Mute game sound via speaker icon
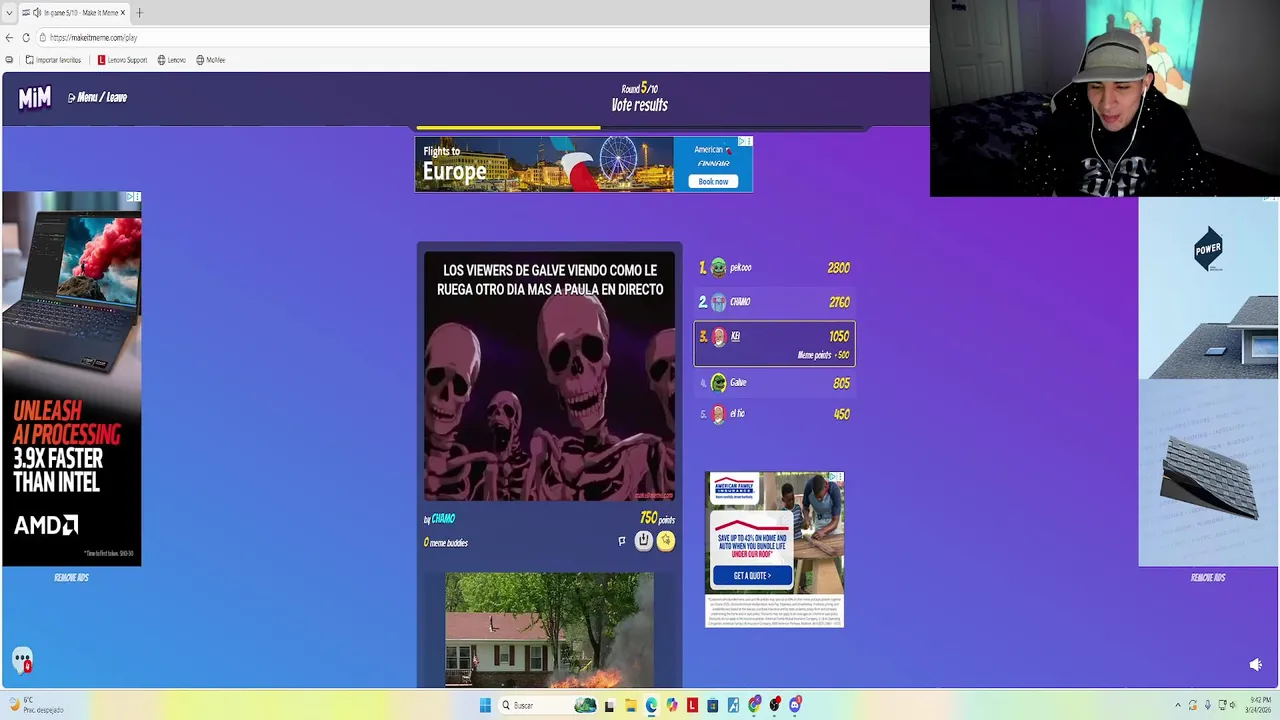Image resolution: width=1280 pixels, height=720 pixels. (1256, 664)
